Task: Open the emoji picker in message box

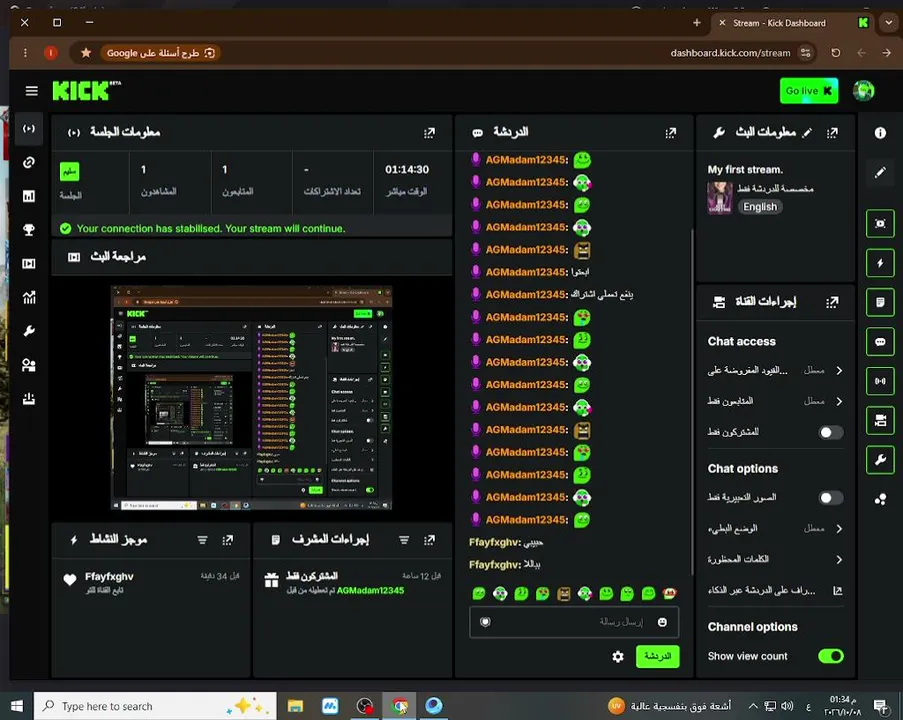Action: click(x=662, y=622)
